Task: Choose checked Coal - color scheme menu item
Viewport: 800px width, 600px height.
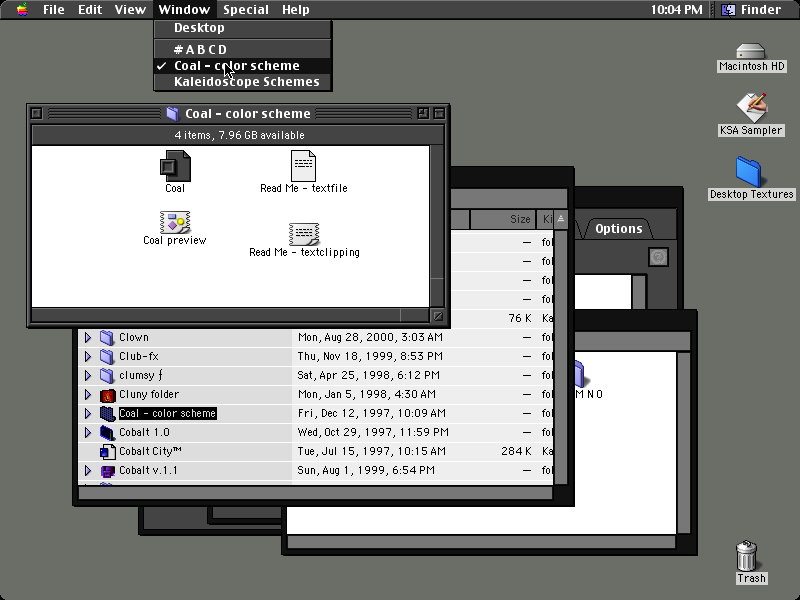Action: pyautogui.click(x=243, y=66)
